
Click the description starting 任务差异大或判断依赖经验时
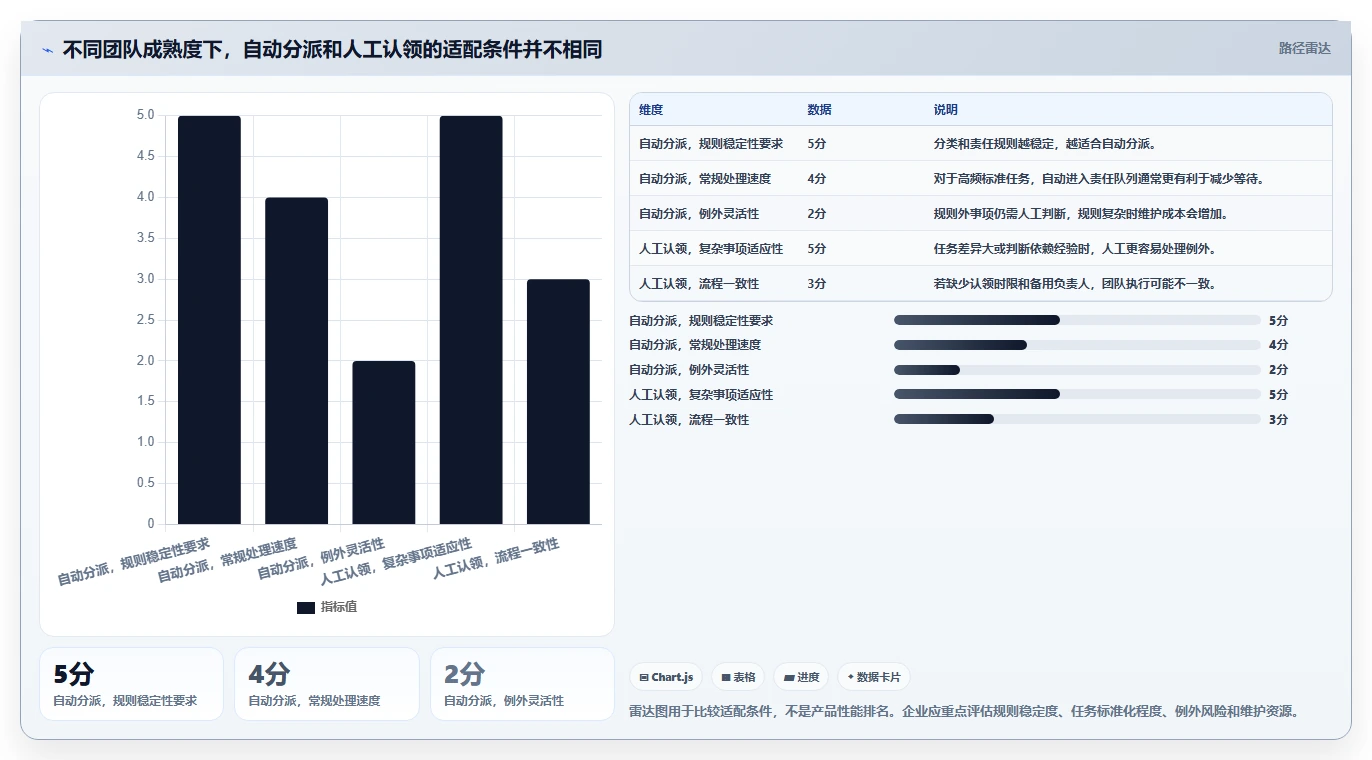click(1075, 249)
